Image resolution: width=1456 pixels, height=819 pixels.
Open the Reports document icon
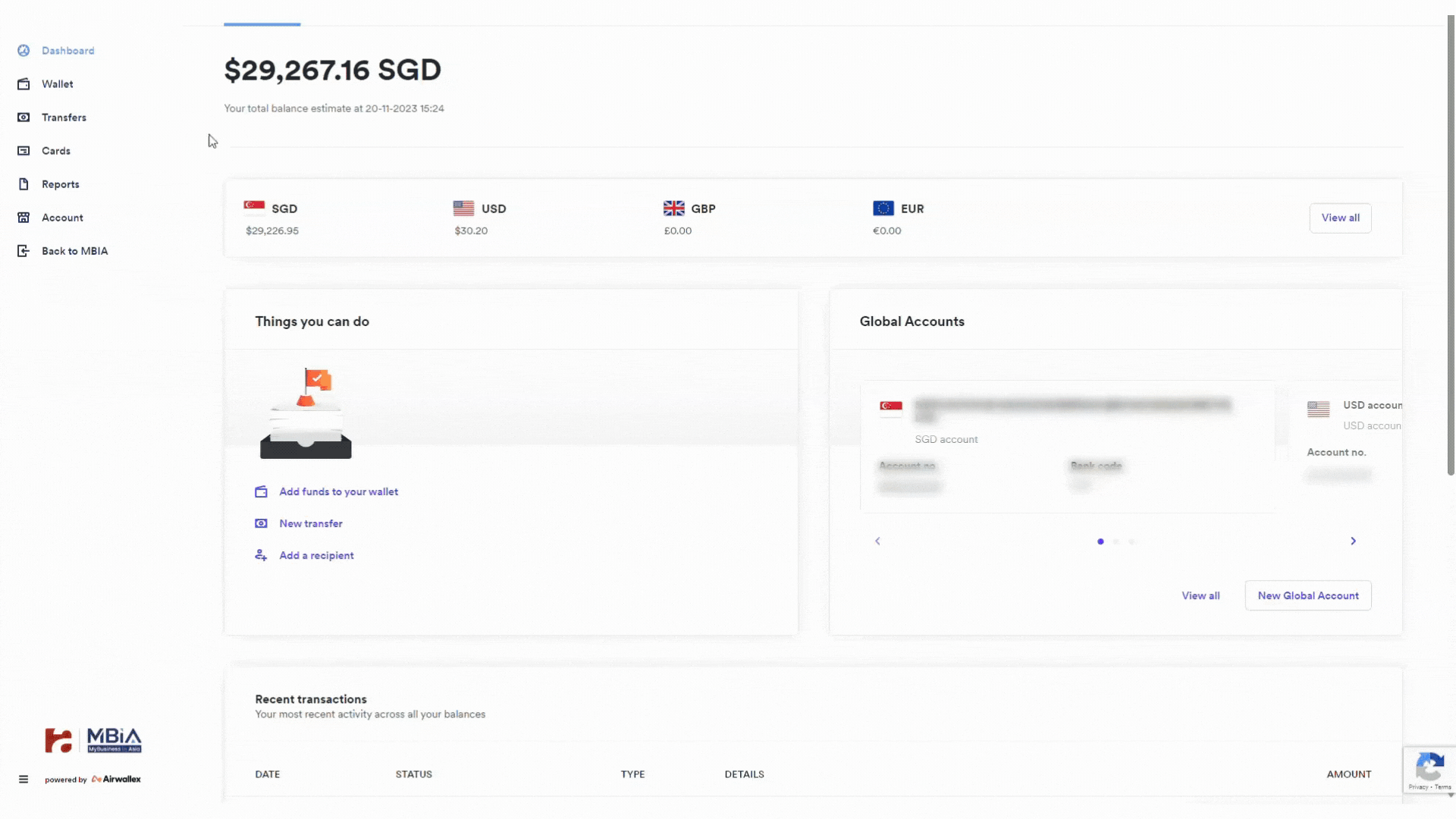[x=24, y=184]
